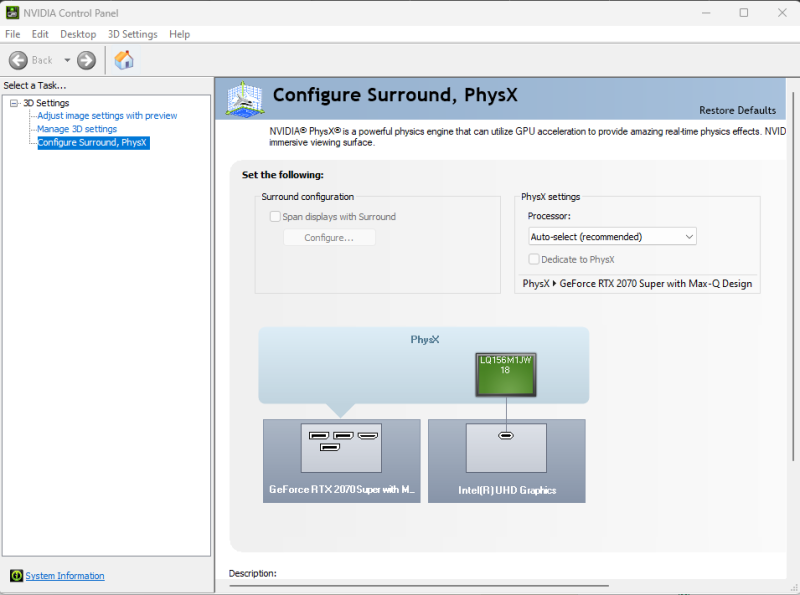Collapse the 3D Settings tree node

coord(14,103)
